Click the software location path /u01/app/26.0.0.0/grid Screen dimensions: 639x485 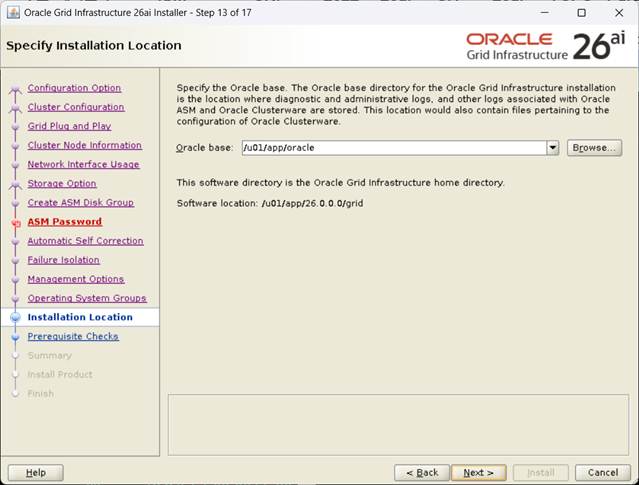click(x=312, y=203)
